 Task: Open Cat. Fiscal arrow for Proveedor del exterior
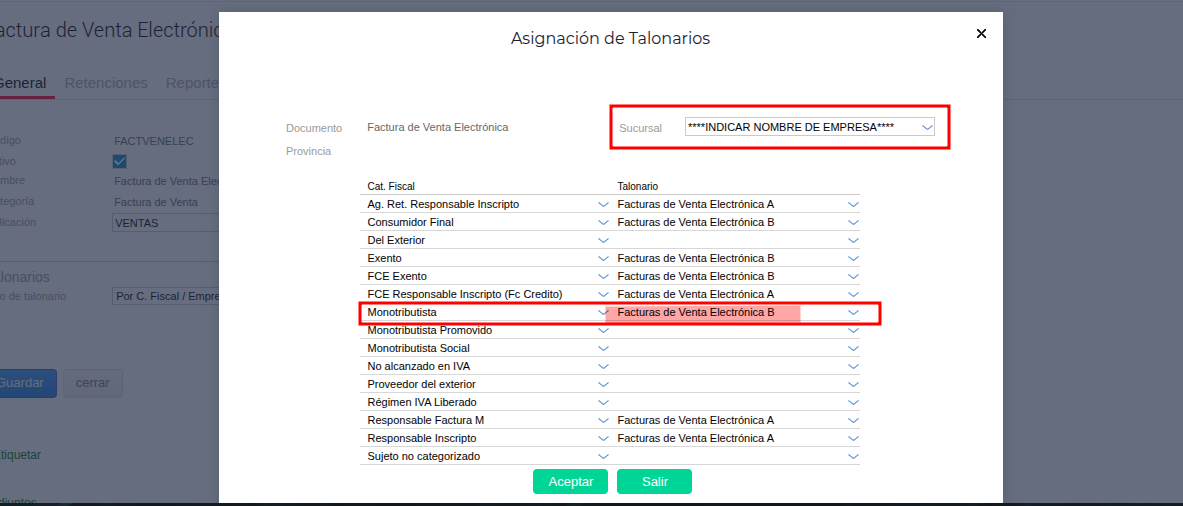pos(603,384)
